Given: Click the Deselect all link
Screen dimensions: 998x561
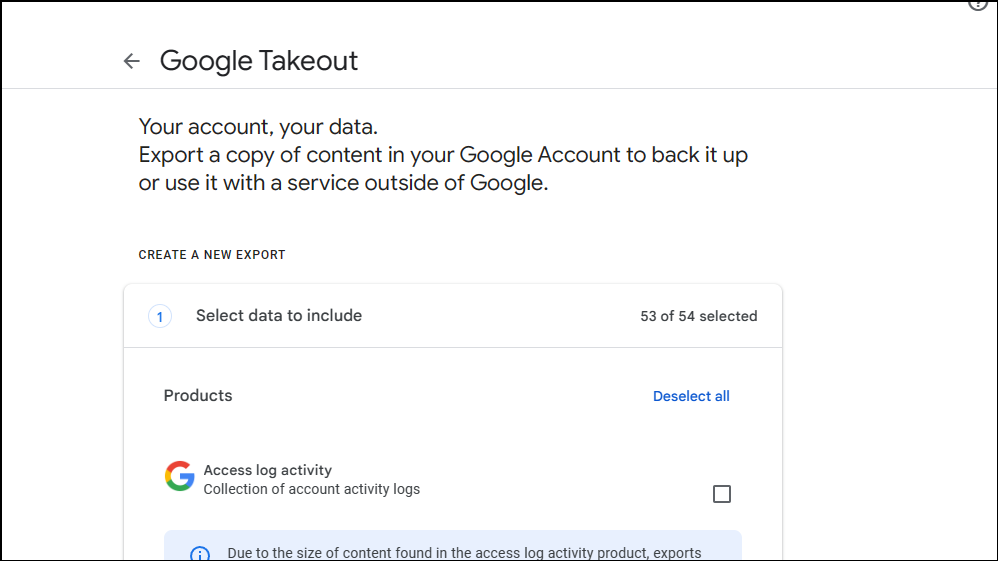Looking at the screenshot, I should click(x=691, y=396).
